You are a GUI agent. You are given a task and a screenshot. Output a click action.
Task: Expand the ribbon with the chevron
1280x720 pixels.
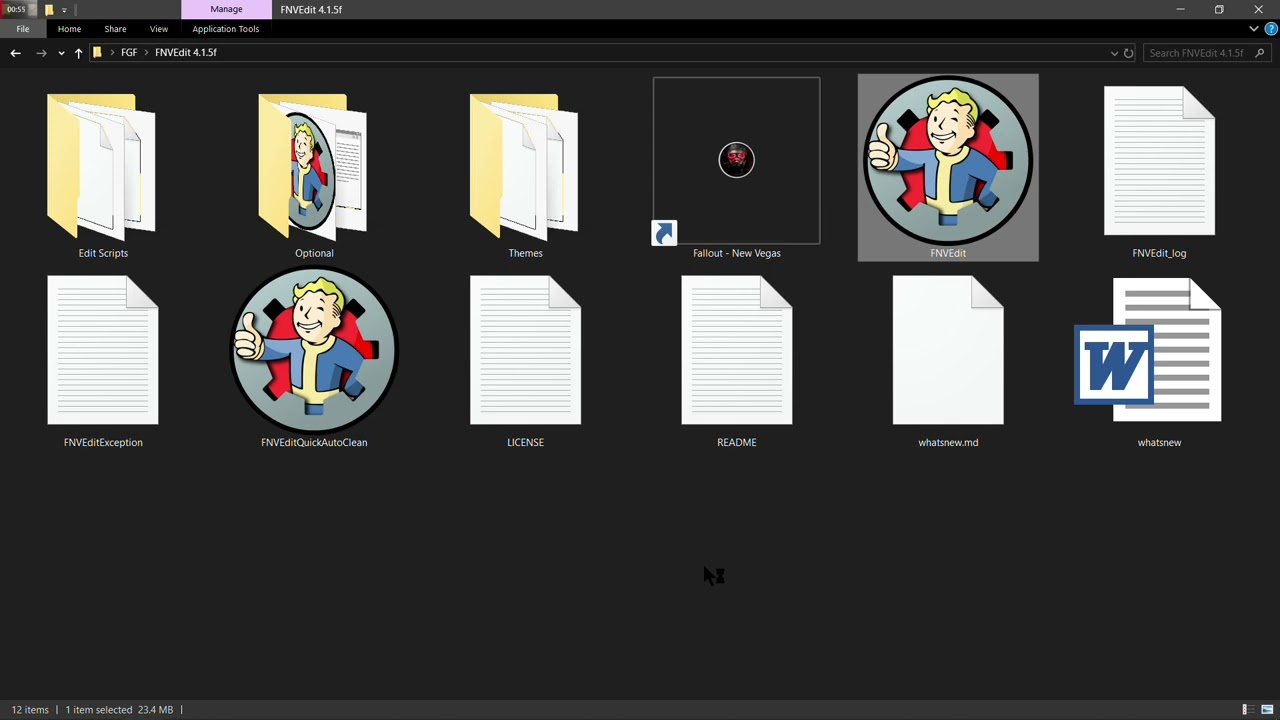point(1253,29)
